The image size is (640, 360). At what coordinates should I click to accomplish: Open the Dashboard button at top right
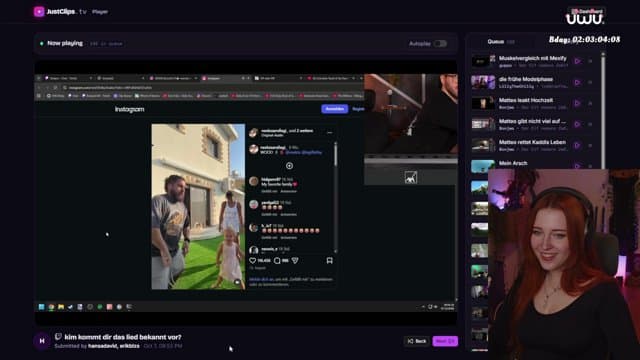point(587,11)
